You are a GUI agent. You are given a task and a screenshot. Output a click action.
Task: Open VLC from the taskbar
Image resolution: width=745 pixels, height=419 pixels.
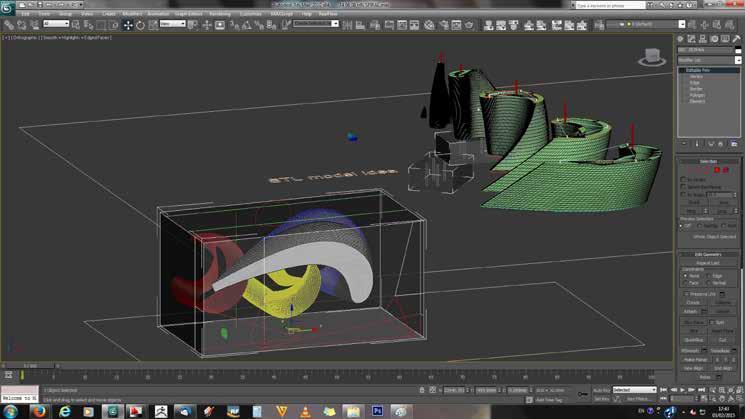305,411
